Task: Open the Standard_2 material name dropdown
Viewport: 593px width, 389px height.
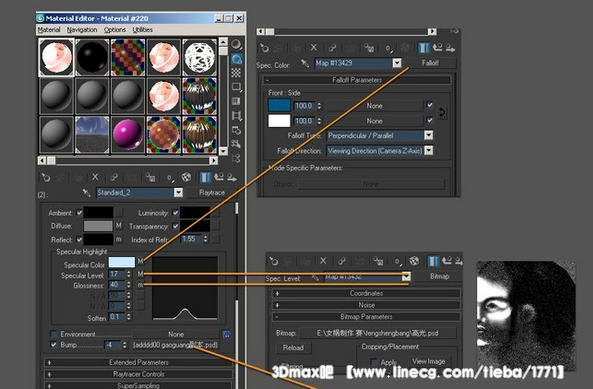Action: (x=178, y=193)
